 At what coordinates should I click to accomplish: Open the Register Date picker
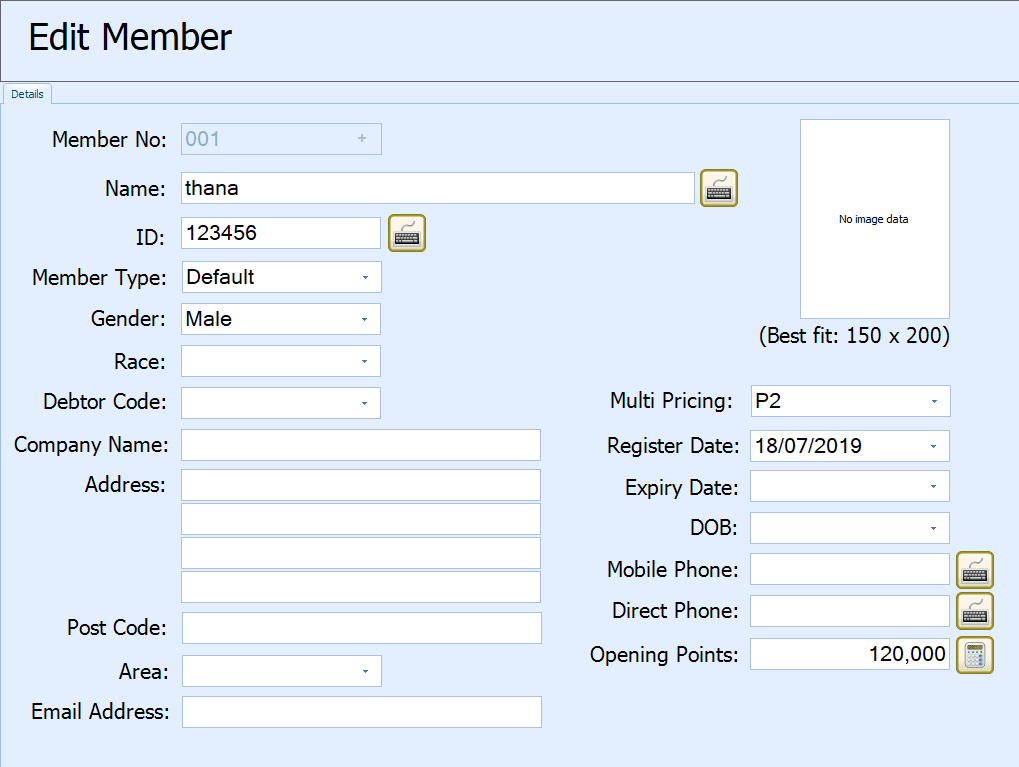[934, 446]
